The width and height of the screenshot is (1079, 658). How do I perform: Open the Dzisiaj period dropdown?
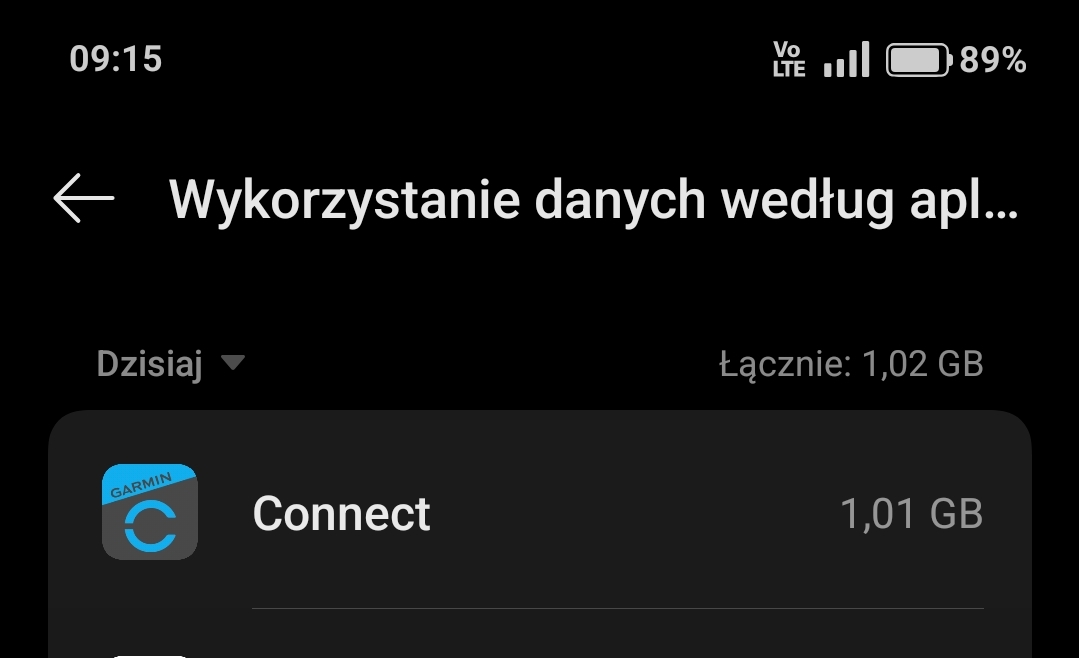170,363
